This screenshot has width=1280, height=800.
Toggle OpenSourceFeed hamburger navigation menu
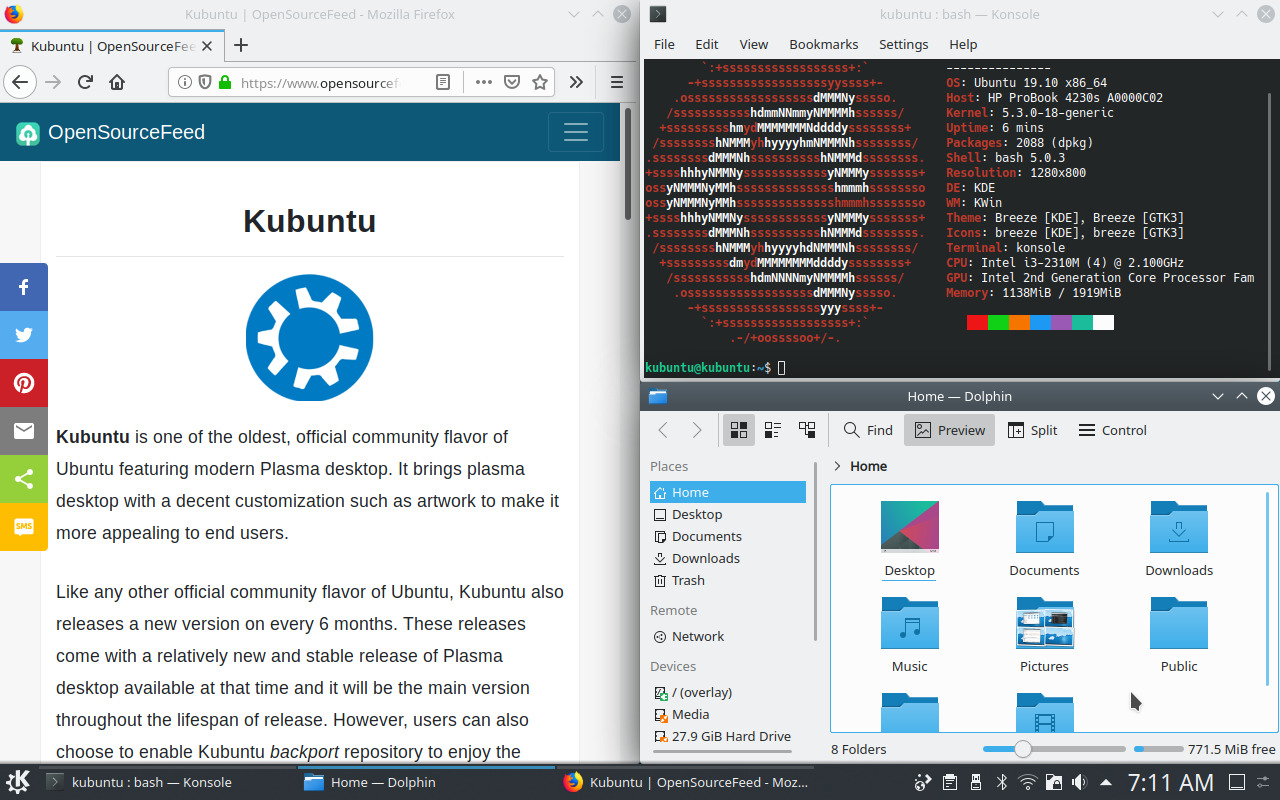pyautogui.click(x=575, y=133)
